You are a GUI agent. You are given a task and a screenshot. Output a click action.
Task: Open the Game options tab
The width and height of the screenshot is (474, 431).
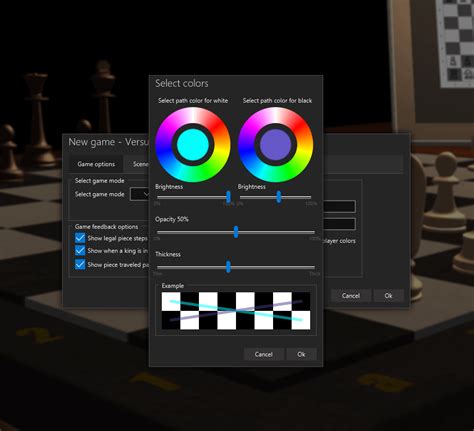[96, 164]
